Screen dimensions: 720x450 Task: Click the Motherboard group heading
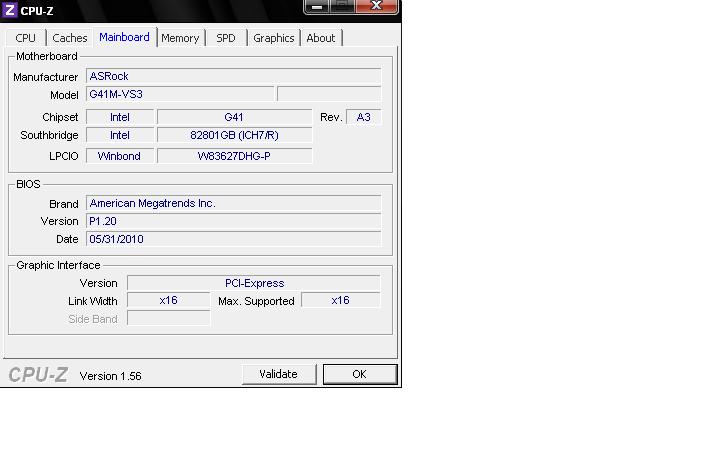[46, 56]
